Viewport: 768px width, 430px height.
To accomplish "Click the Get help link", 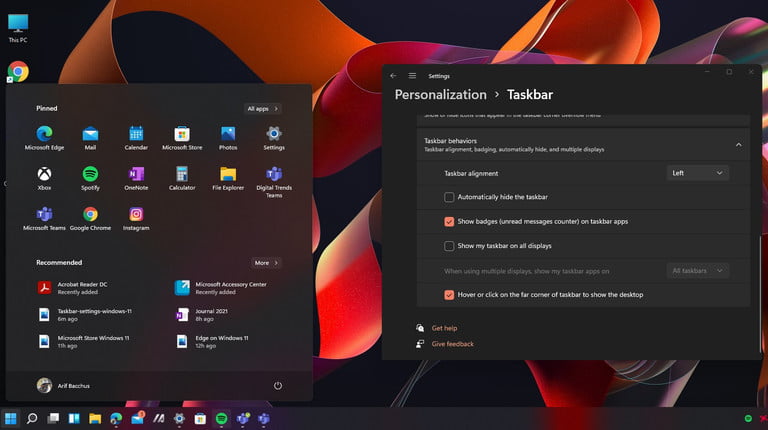I will click(444, 328).
